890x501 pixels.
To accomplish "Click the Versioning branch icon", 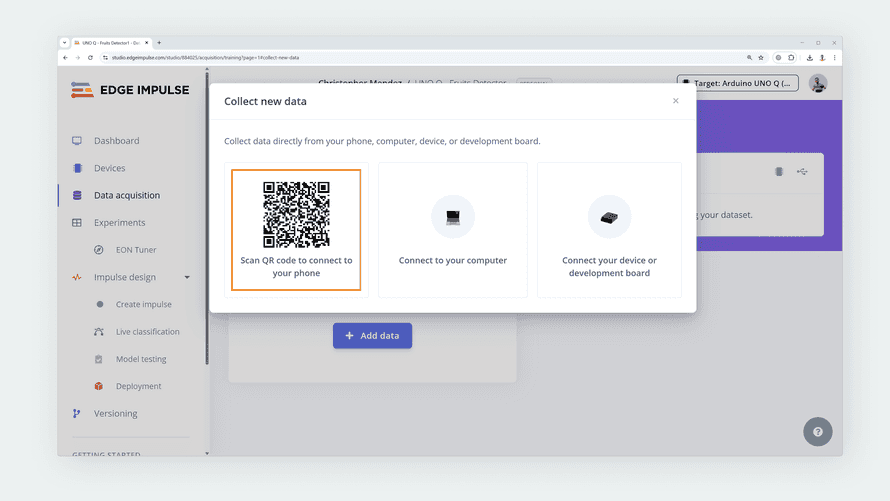I will pyautogui.click(x=76, y=414).
